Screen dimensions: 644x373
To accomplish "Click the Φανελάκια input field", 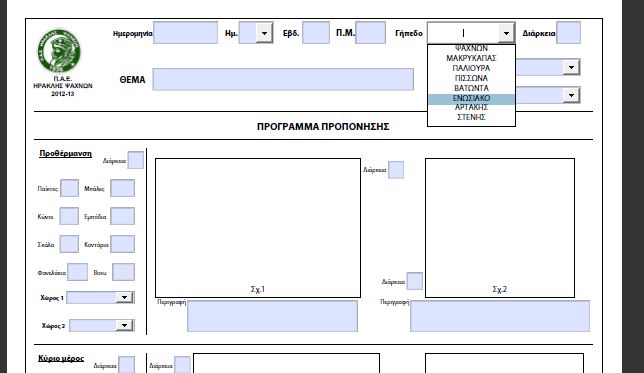I will pyautogui.click(x=77, y=272).
